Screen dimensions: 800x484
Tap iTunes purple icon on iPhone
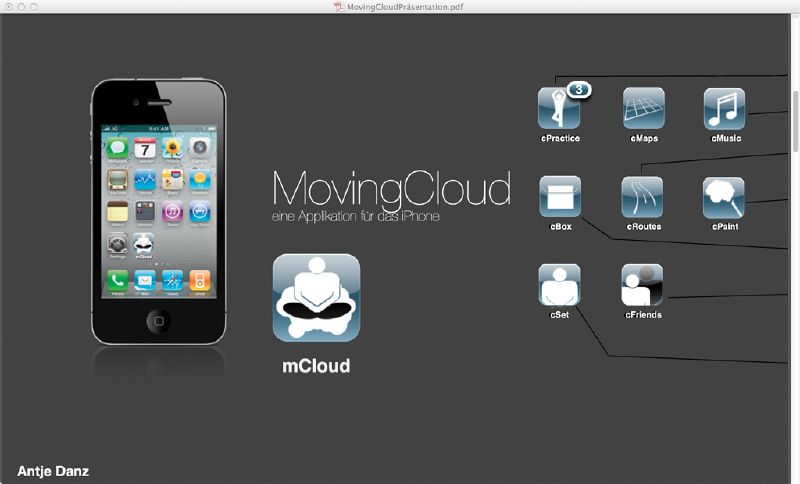172,211
